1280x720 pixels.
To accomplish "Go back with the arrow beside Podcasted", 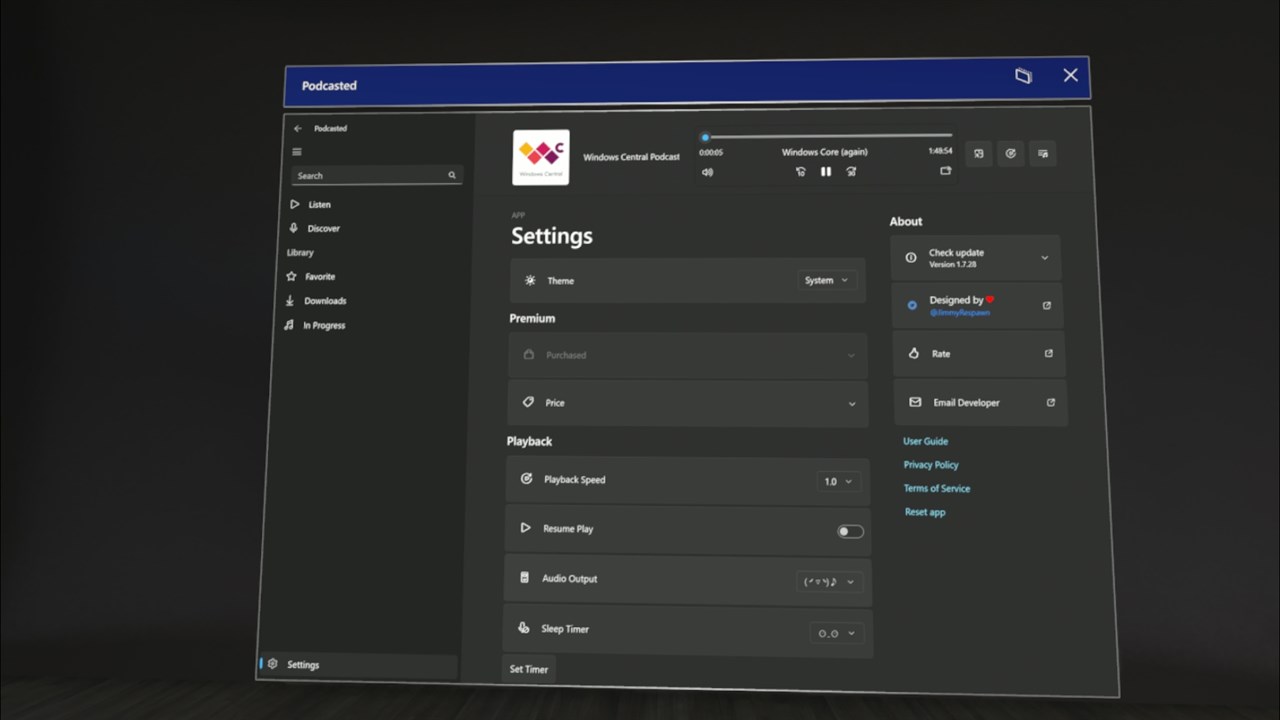I will (297, 128).
